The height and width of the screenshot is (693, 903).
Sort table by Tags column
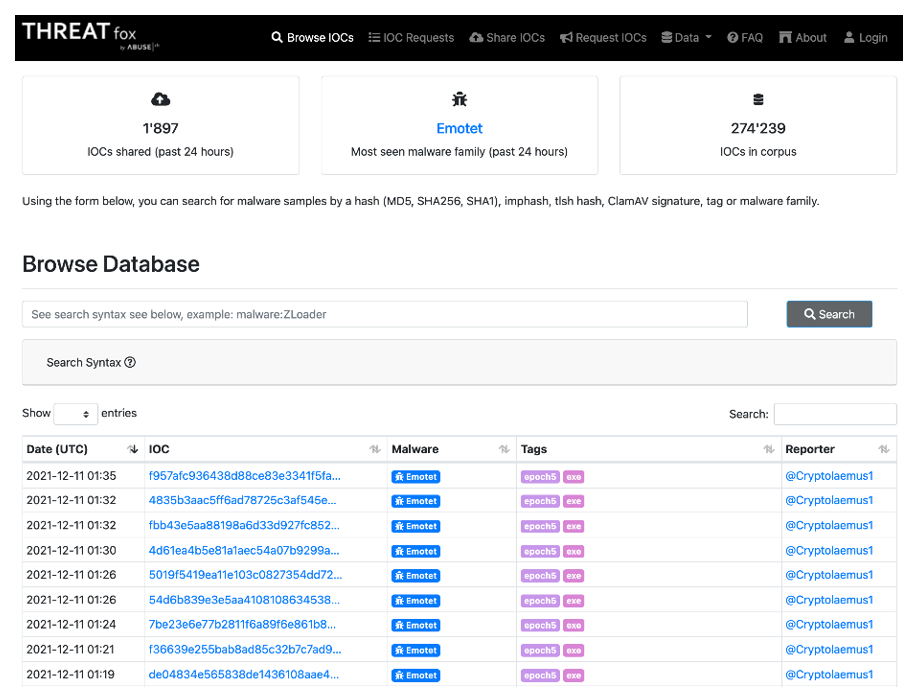click(648, 449)
